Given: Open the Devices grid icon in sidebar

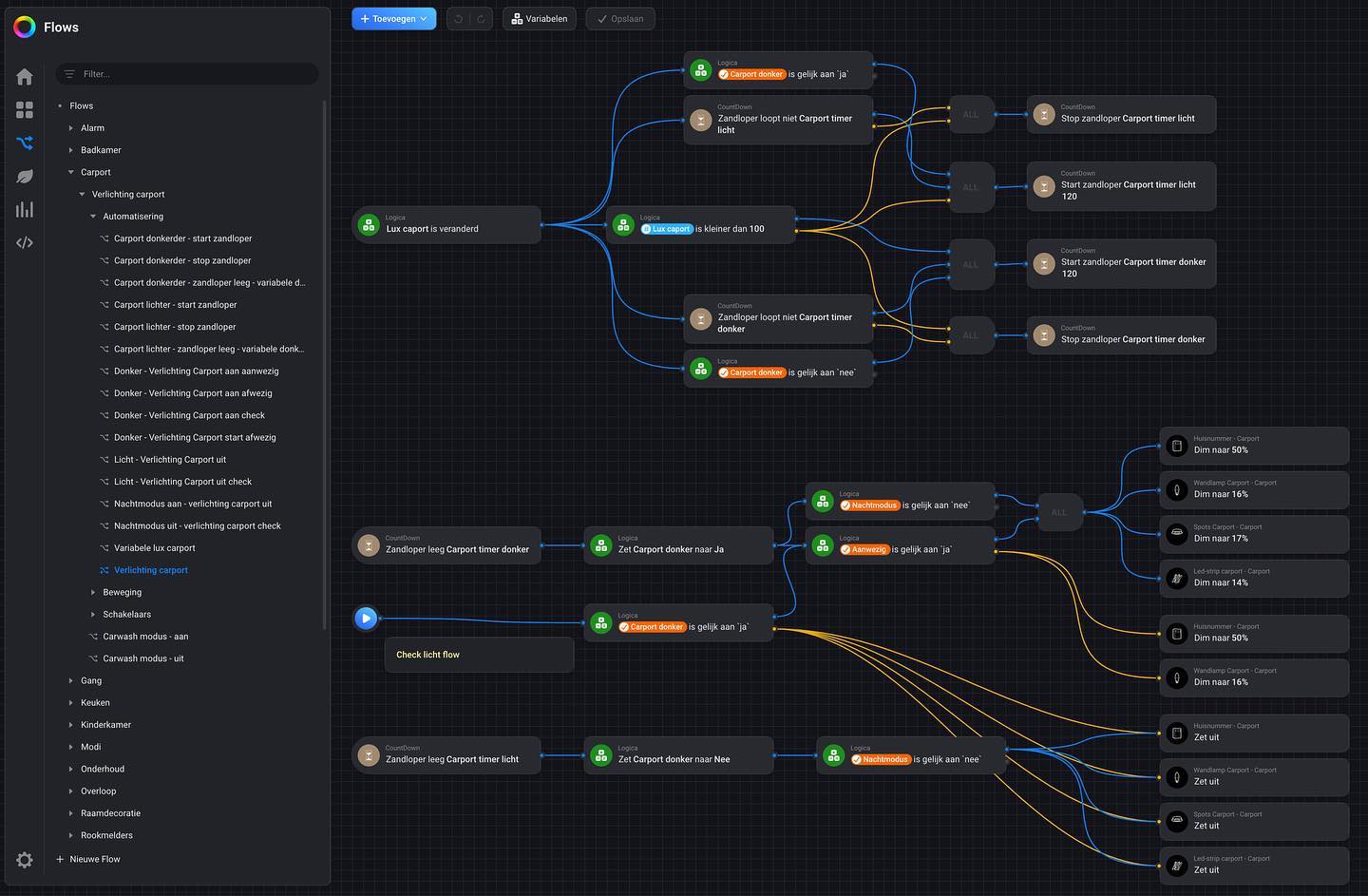Looking at the screenshot, I should tap(25, 110).
